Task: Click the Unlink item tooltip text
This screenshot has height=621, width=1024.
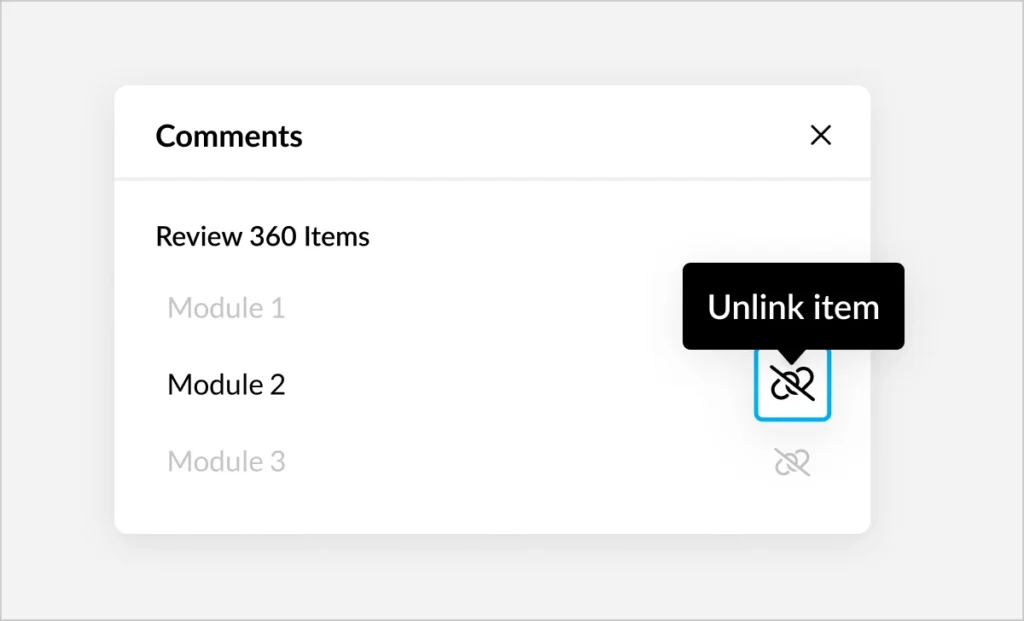Action: point(793,307)
